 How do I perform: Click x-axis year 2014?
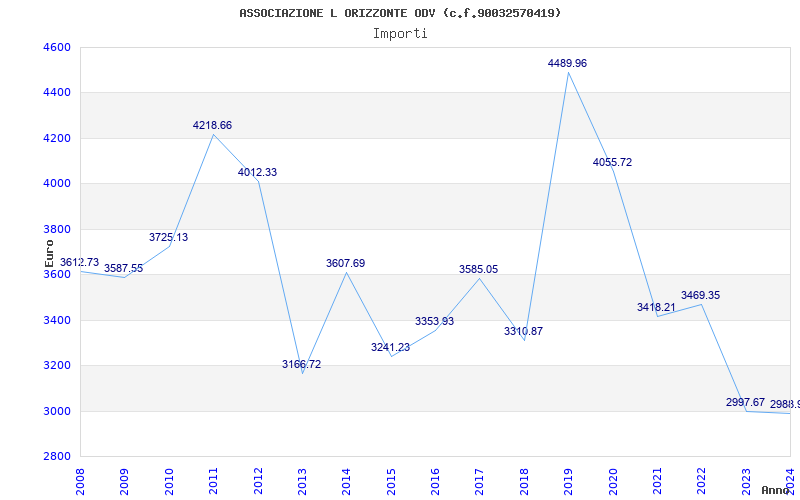(x=346, y=482)
